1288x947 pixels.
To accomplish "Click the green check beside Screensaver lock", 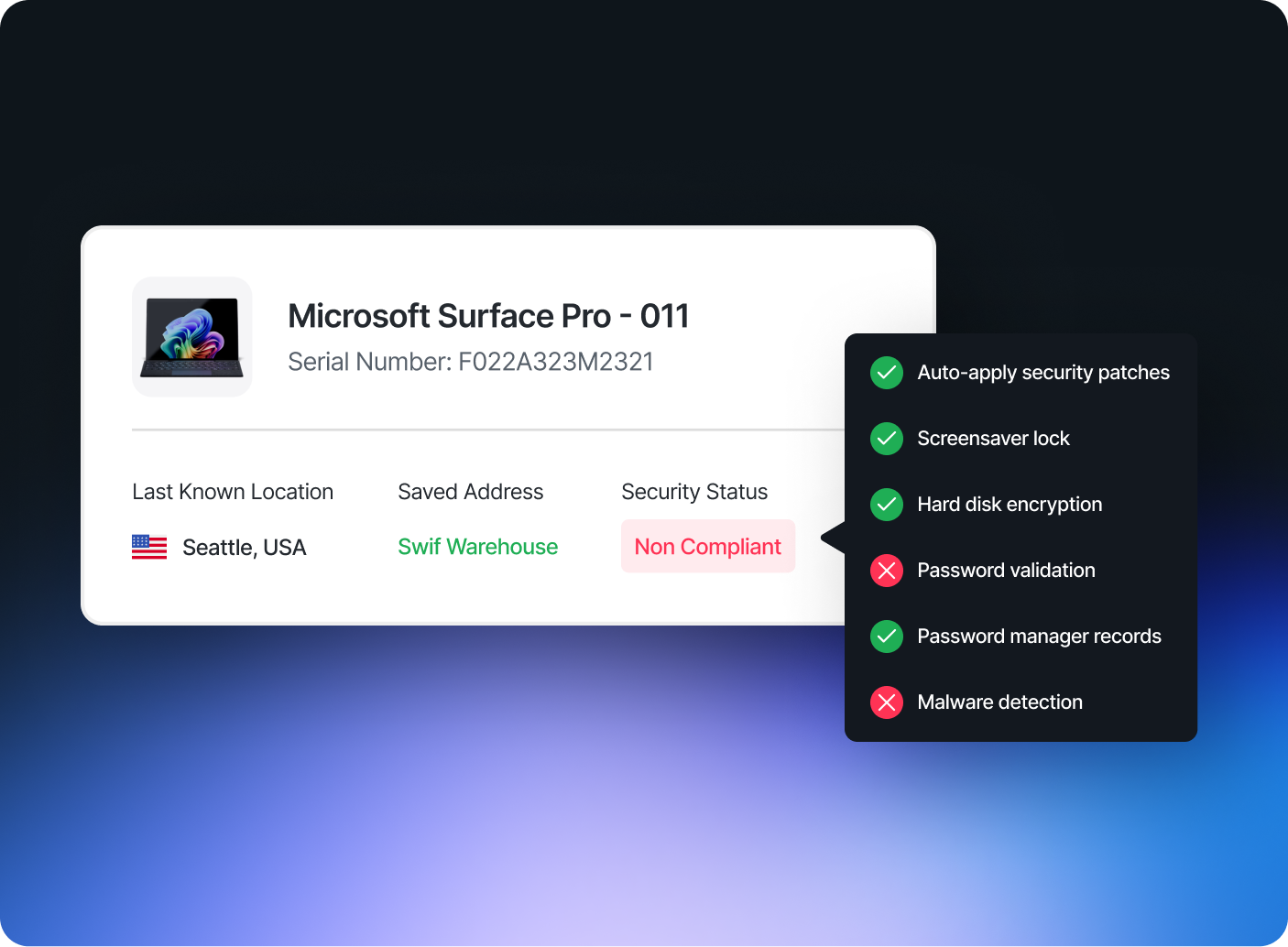I will (887, 439).
